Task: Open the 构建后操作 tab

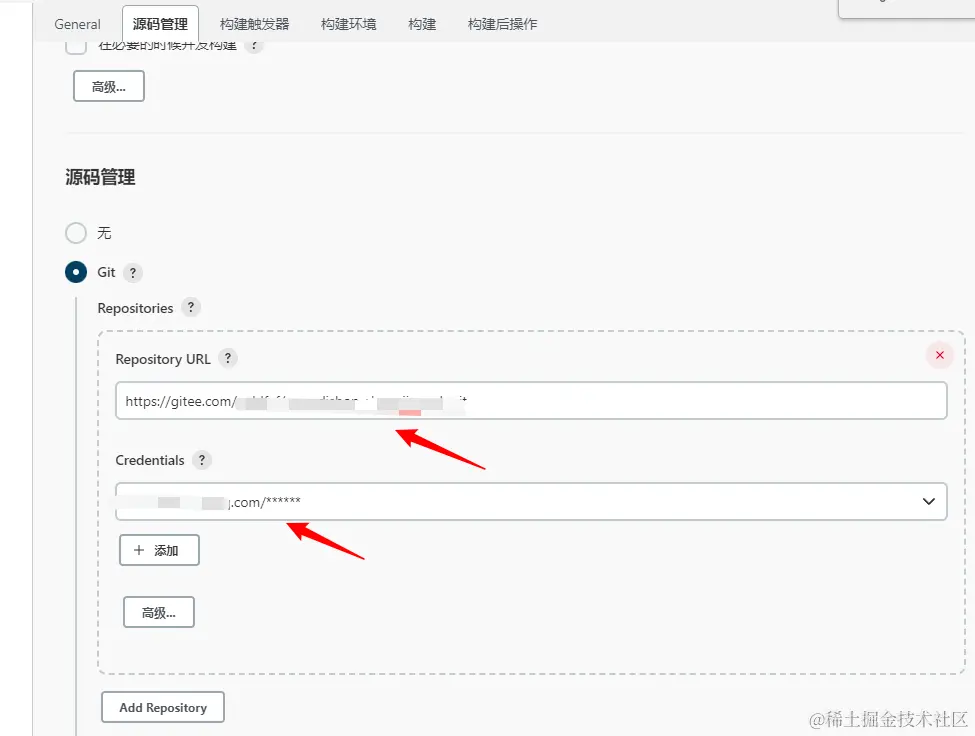Action: point(502,24)
